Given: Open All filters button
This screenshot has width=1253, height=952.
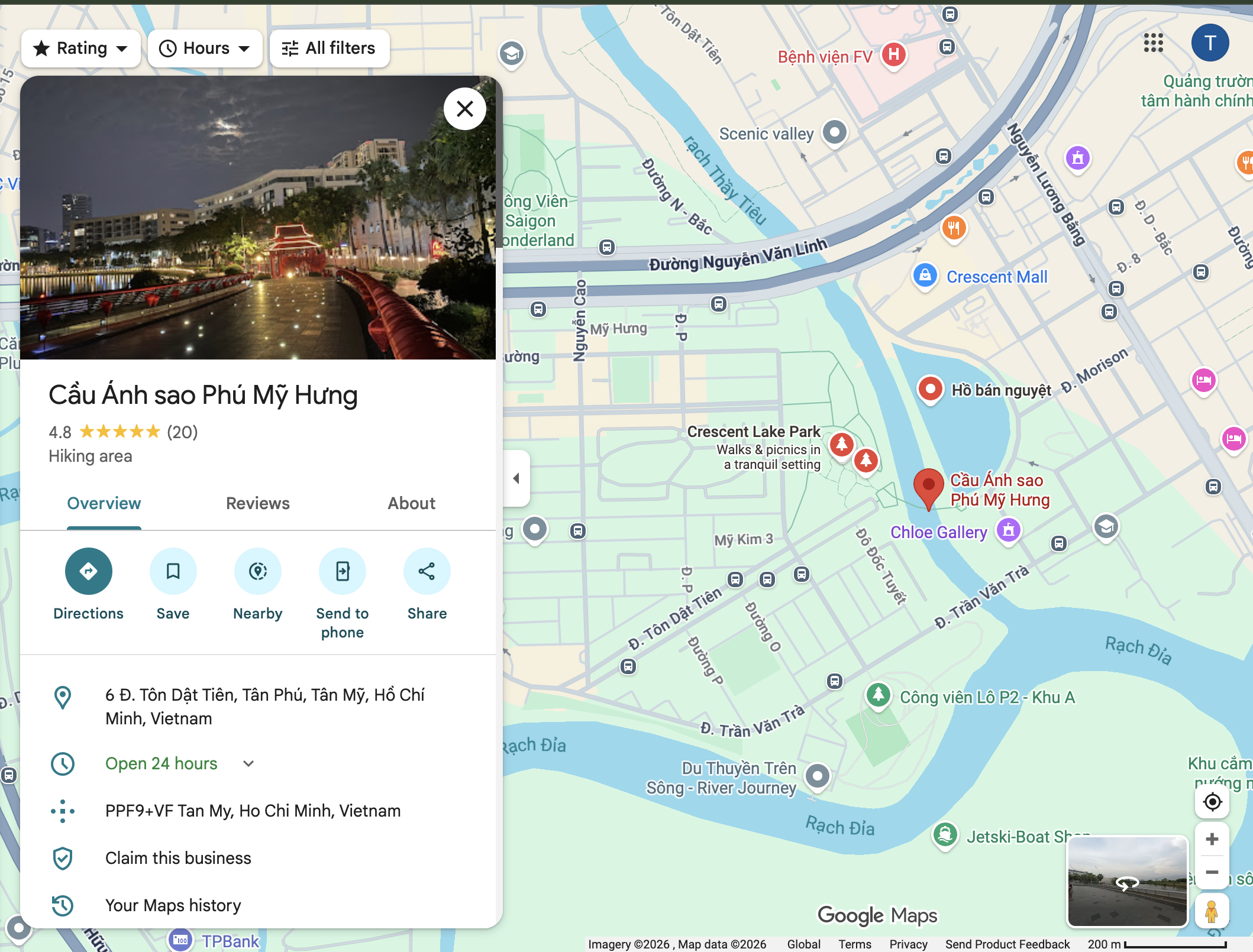Looking at the screenshot, I should pyautogui.click(x=330, y=48).
